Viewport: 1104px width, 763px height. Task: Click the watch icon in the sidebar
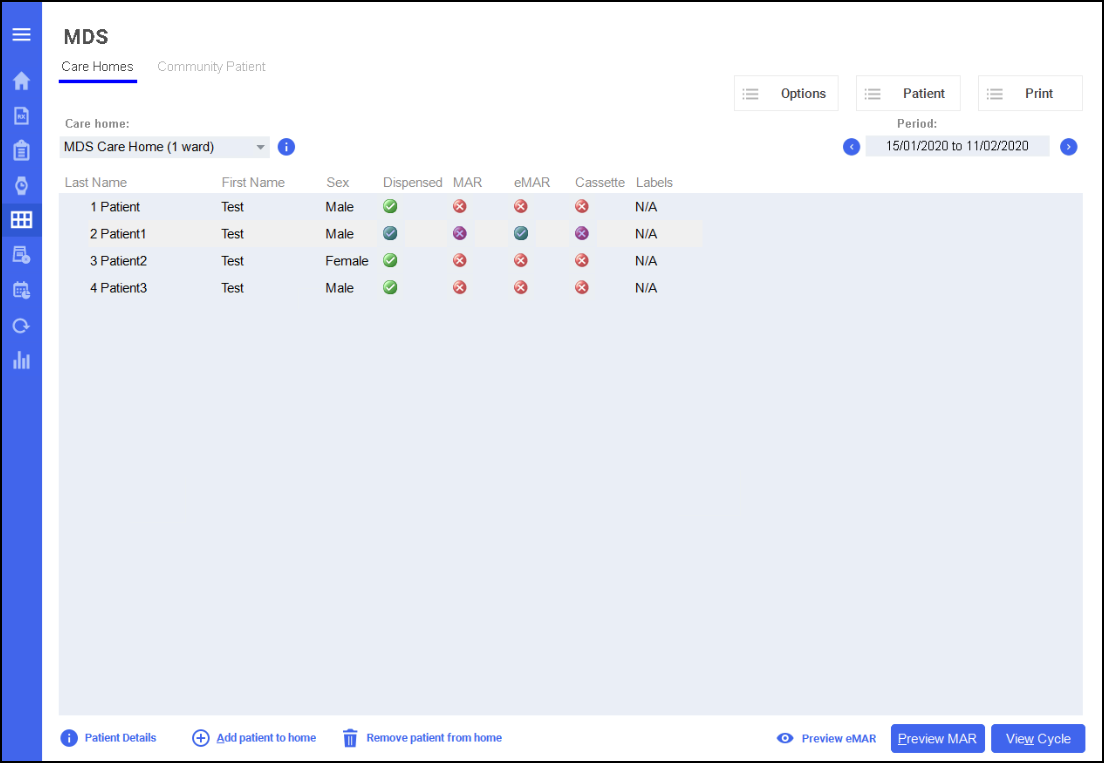(21, 185)
